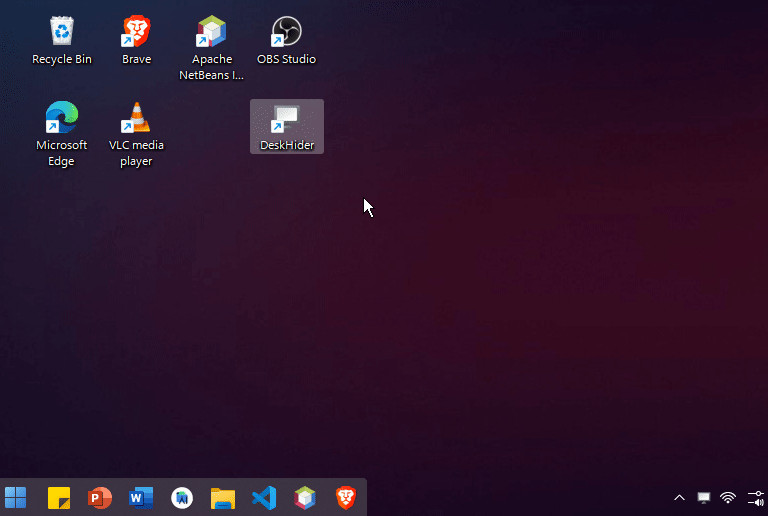Select the Apache NetBeans desktop shortcut
Image resolution: width=768 pixels, height=516 pixels.
pyautogui.click(x=212, y=48)
